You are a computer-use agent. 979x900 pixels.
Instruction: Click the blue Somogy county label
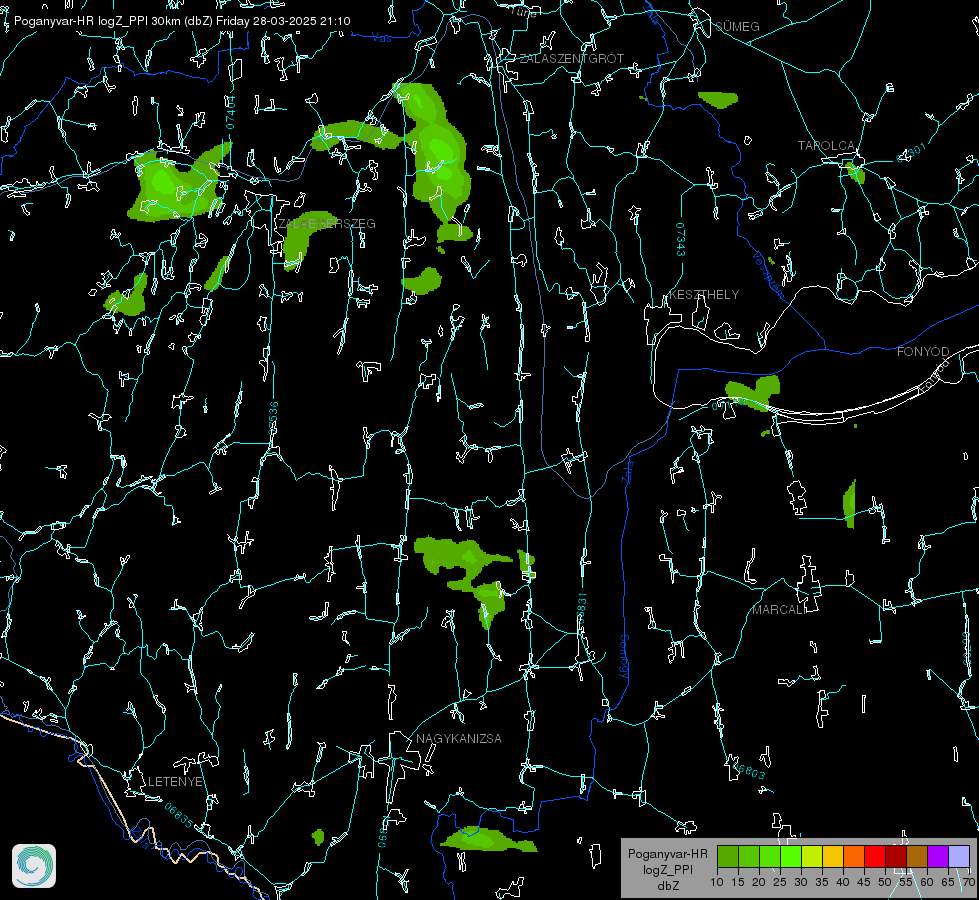(624, 657)
